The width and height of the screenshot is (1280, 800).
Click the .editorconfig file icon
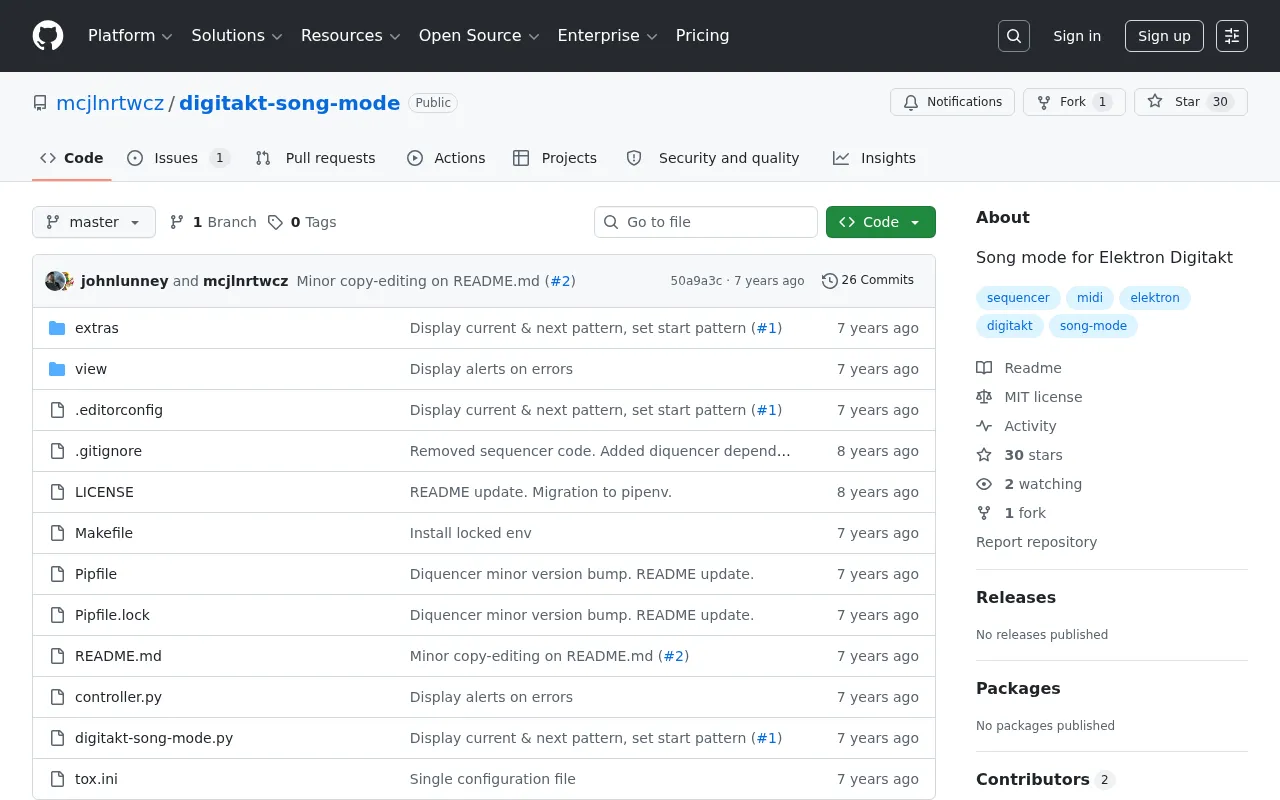[57, 410]
